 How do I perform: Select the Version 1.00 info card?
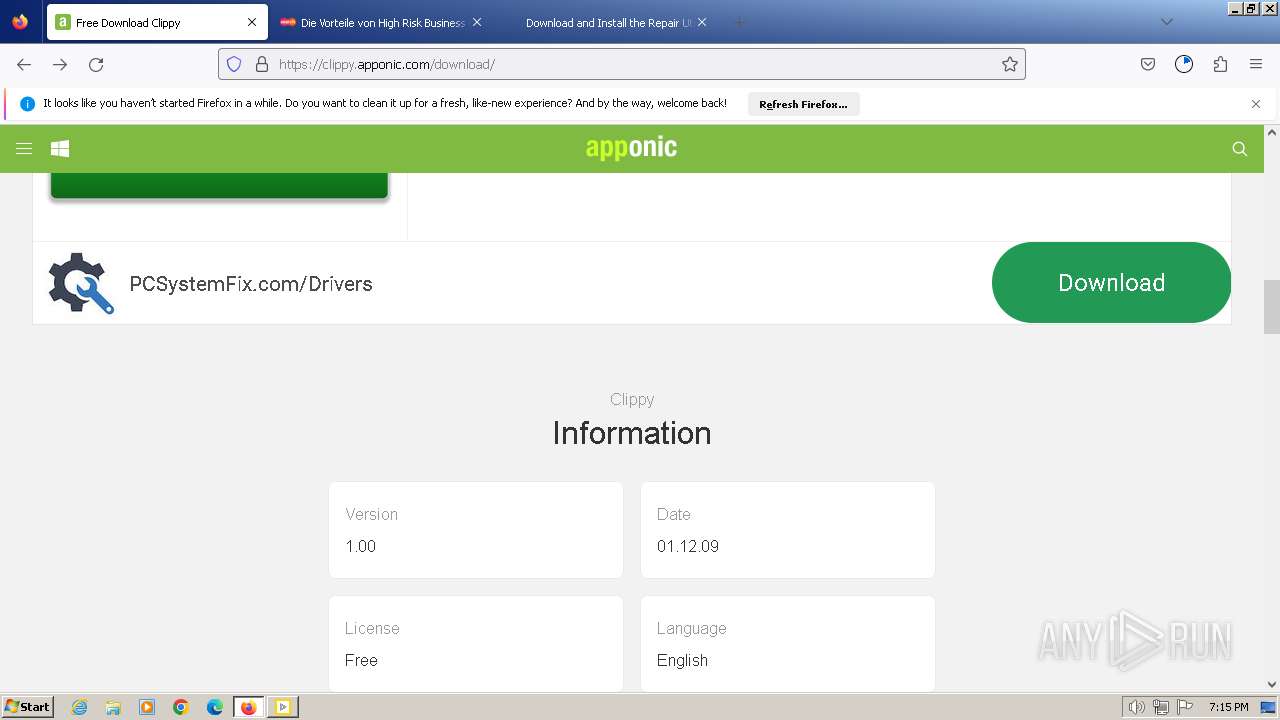[x=476, y=530]
